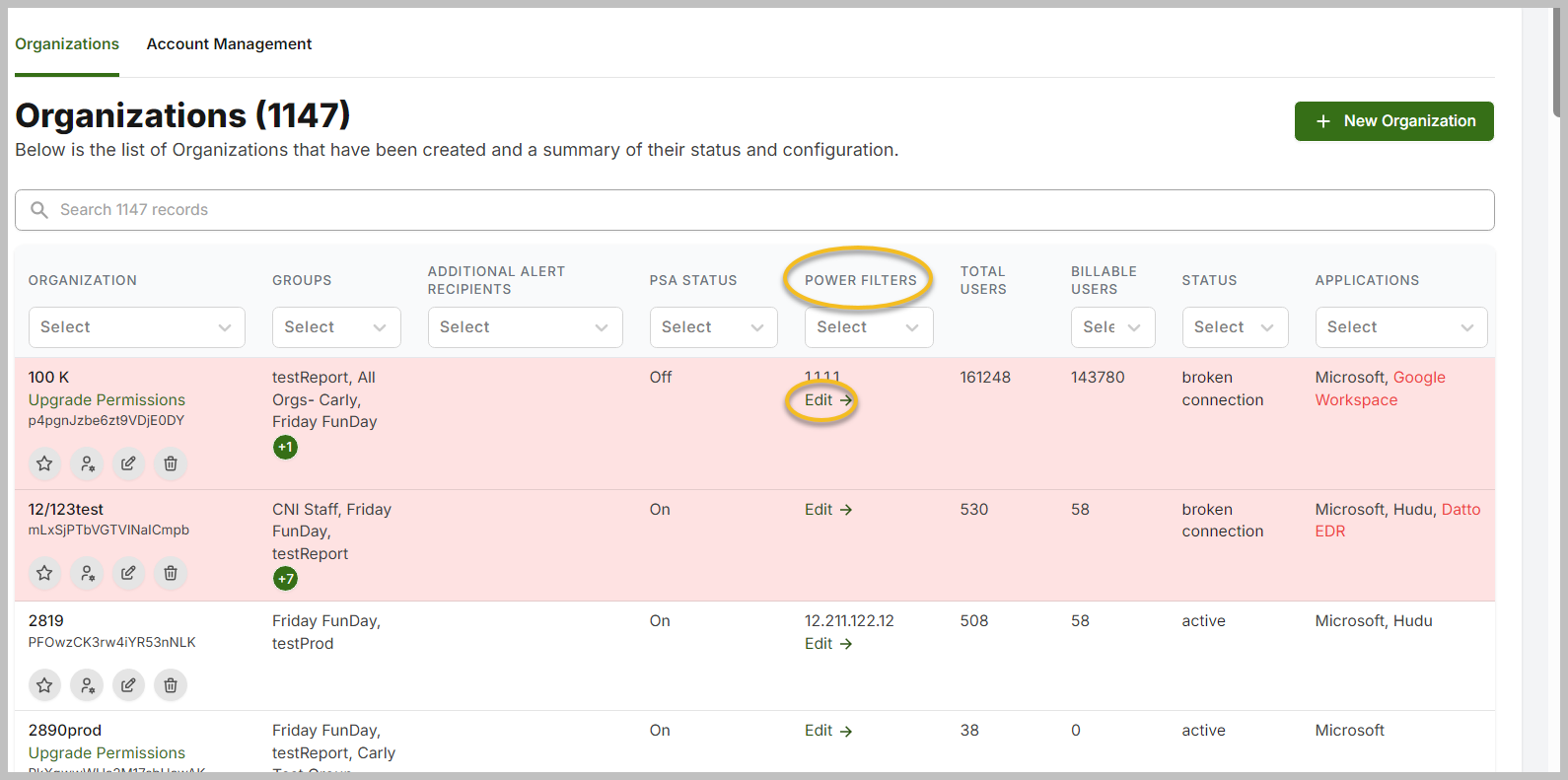The width and height of the screenshot is (1568, 780).
Task: Click the 143780 billable users value
Action: pyautogui.click(x=1098, y=378)
